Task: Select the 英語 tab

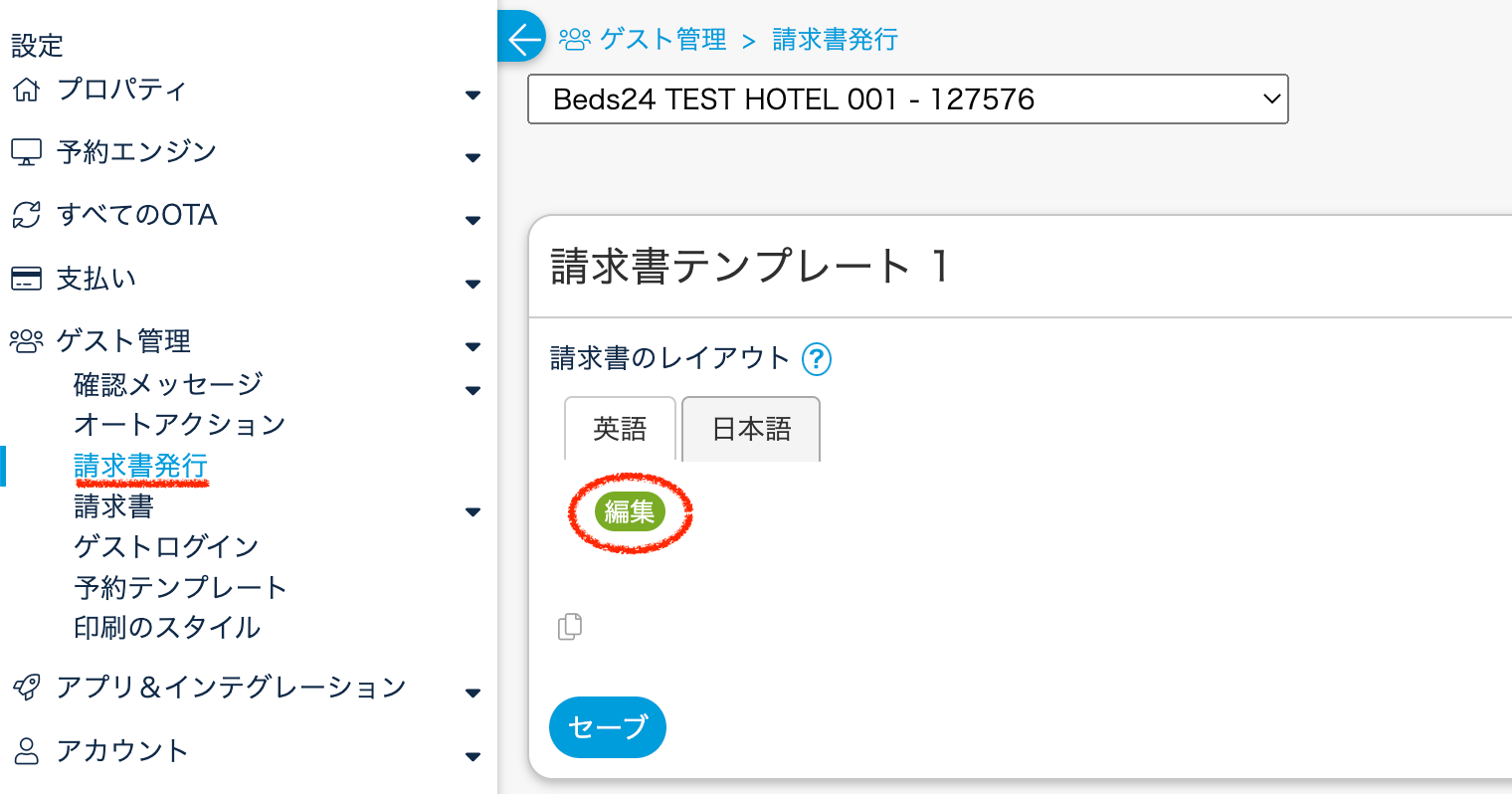Action: coord(620,429)
